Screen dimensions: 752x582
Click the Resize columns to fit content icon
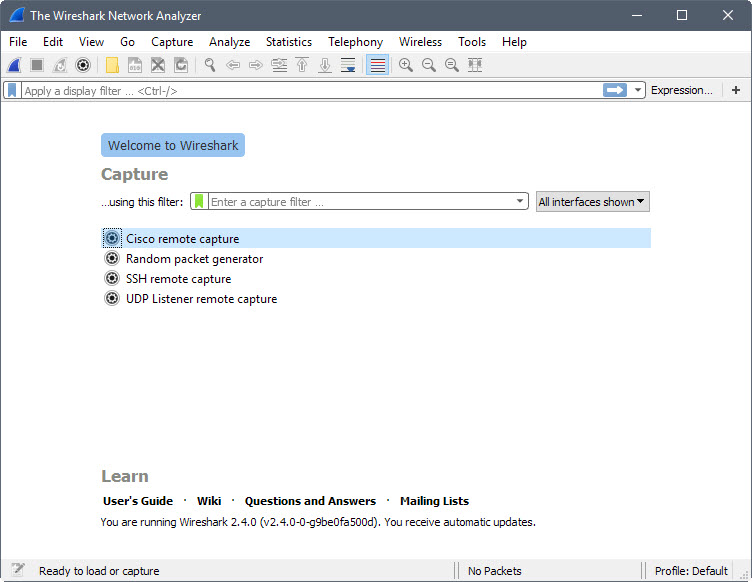(475, 65)
